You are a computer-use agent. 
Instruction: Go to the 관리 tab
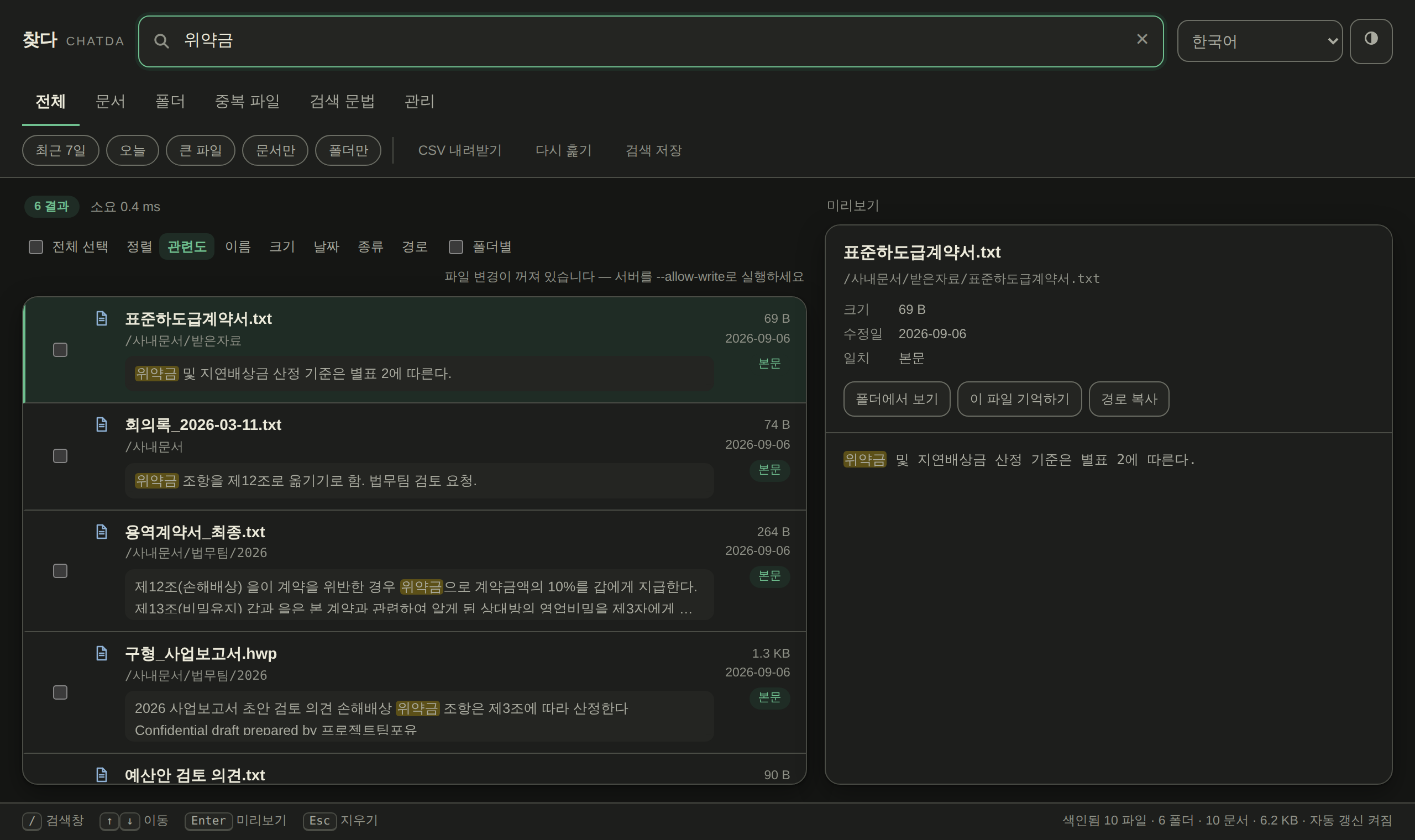click(x=420, y=101)
